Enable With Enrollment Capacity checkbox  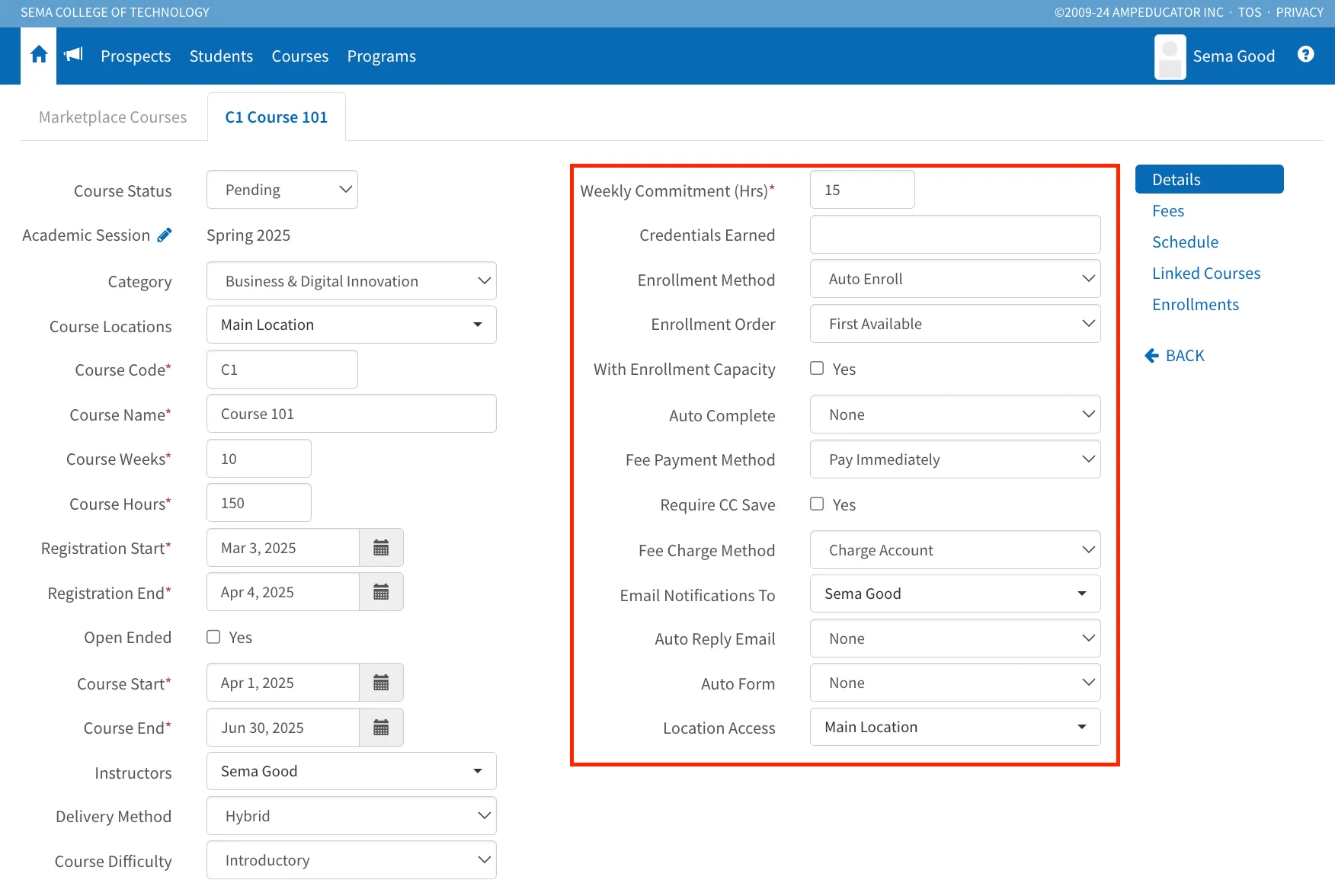[x=817, y=369]
